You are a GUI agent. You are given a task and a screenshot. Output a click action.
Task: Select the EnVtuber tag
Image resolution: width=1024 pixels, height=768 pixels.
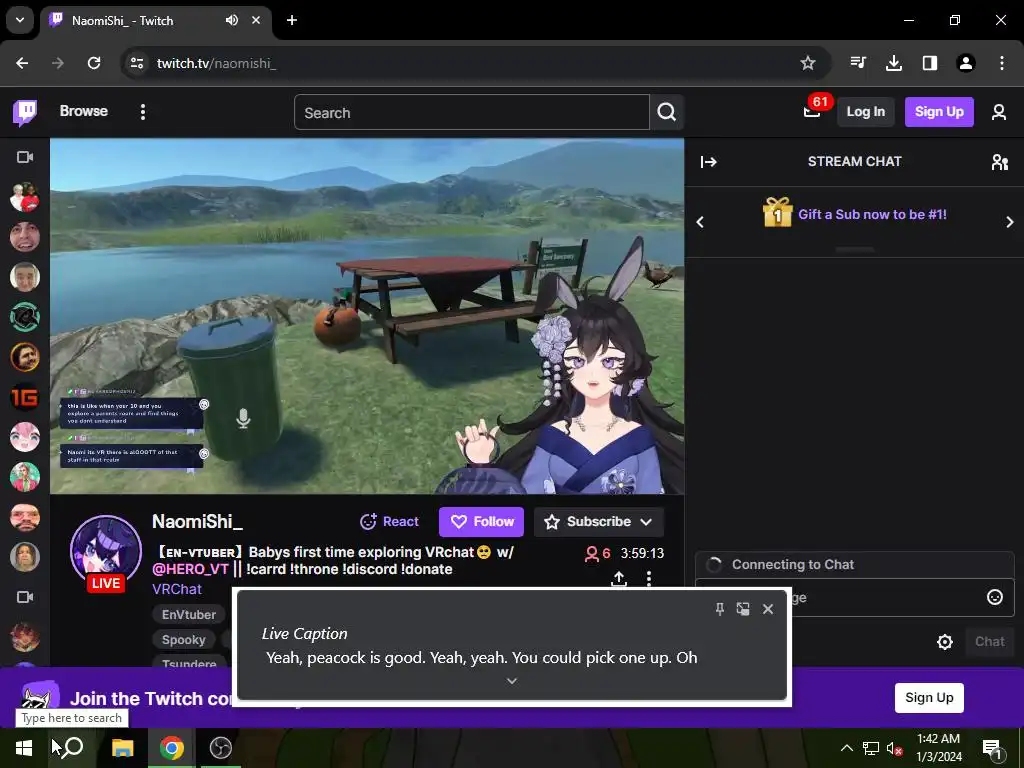pyautogui.click(x=189, y=615)
